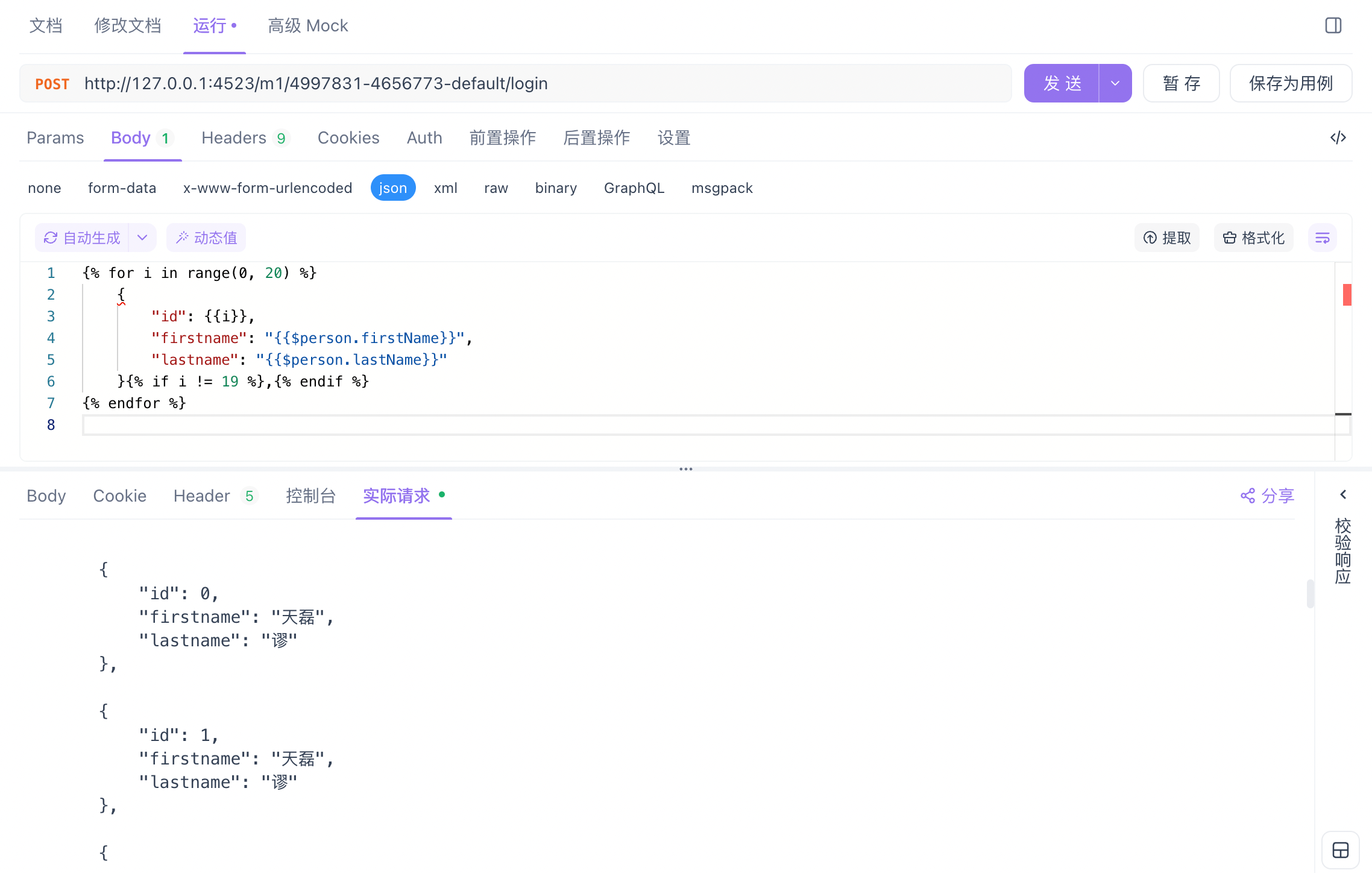Click the layout icon at the bottom-right corner

1341,850
